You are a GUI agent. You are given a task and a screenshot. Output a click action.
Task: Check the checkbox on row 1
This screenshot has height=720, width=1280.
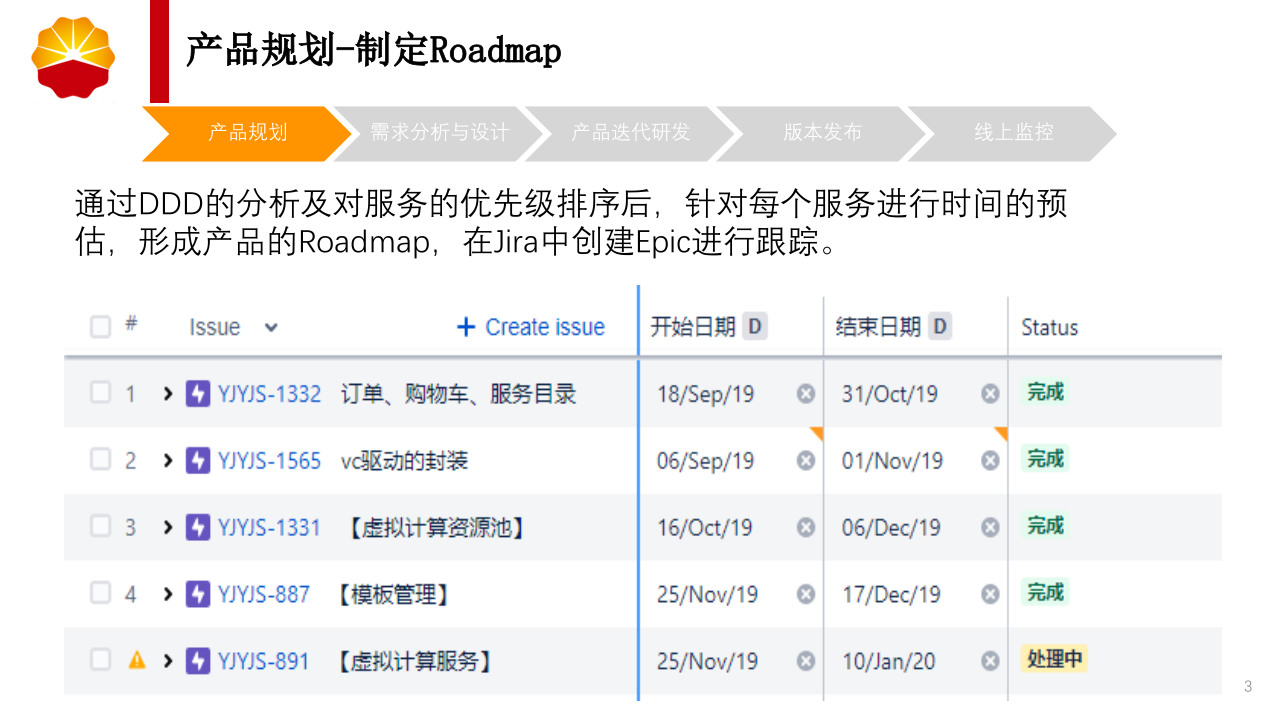coord(100,393)
